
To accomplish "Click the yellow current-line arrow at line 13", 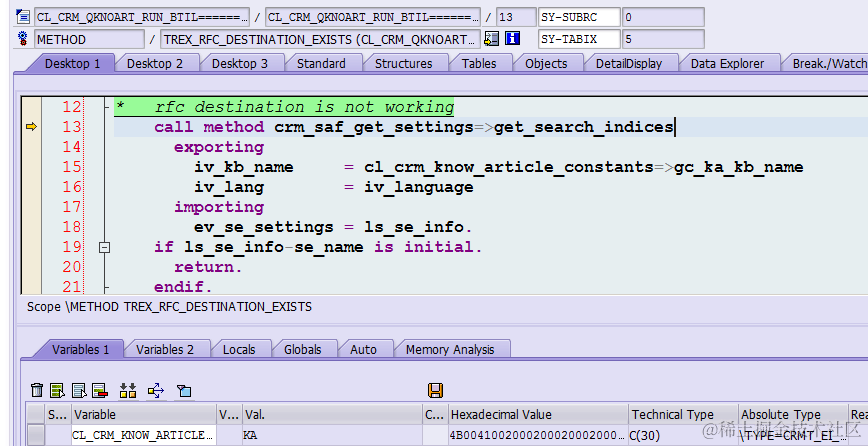I will [x=32, y=127].
